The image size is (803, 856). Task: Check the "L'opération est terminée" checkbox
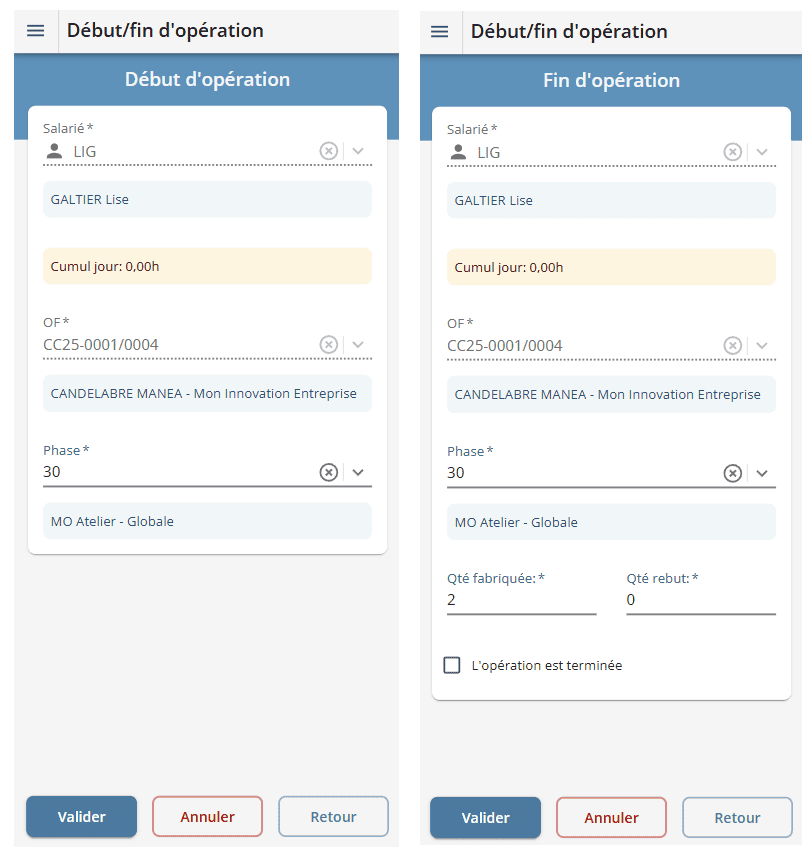(x=452, y=665)
